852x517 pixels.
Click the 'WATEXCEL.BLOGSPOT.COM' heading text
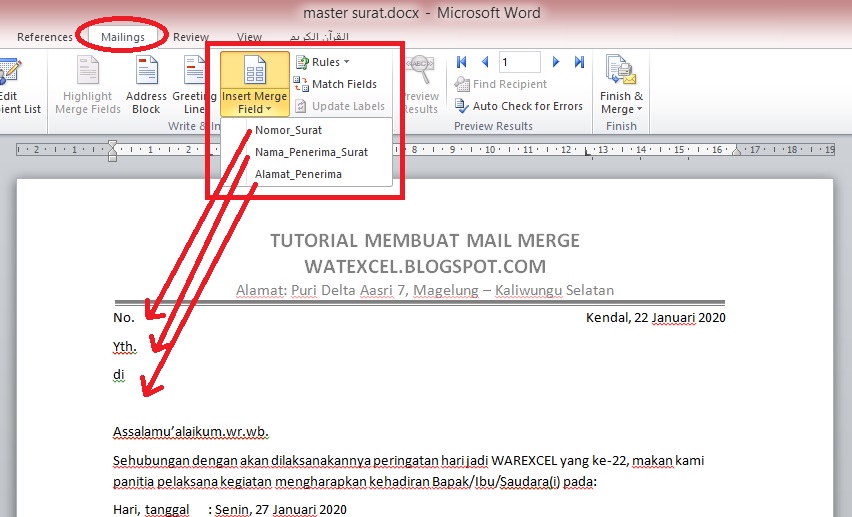tap(425, 266)
